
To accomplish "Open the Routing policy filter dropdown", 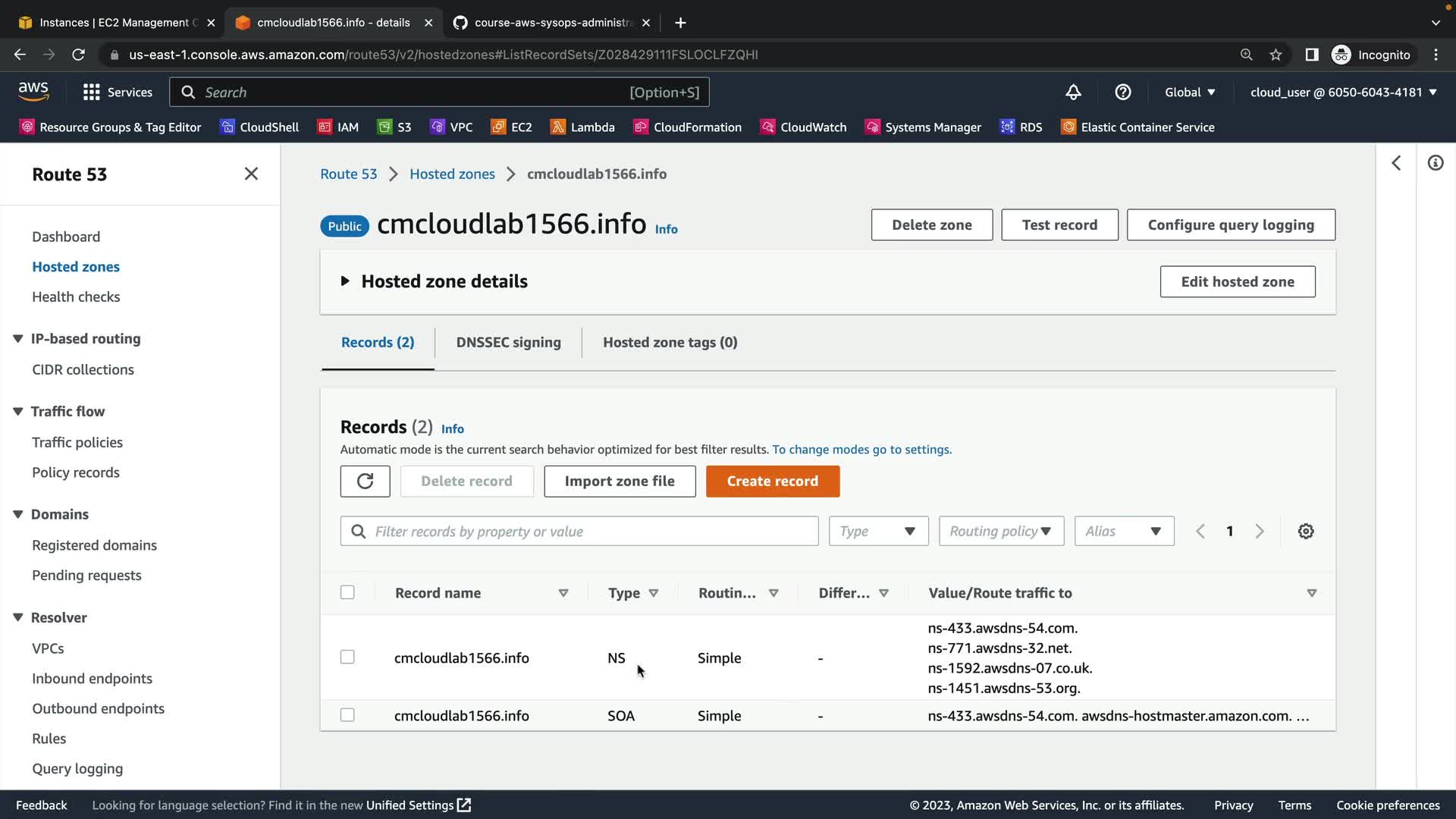I will point(1000,532).
